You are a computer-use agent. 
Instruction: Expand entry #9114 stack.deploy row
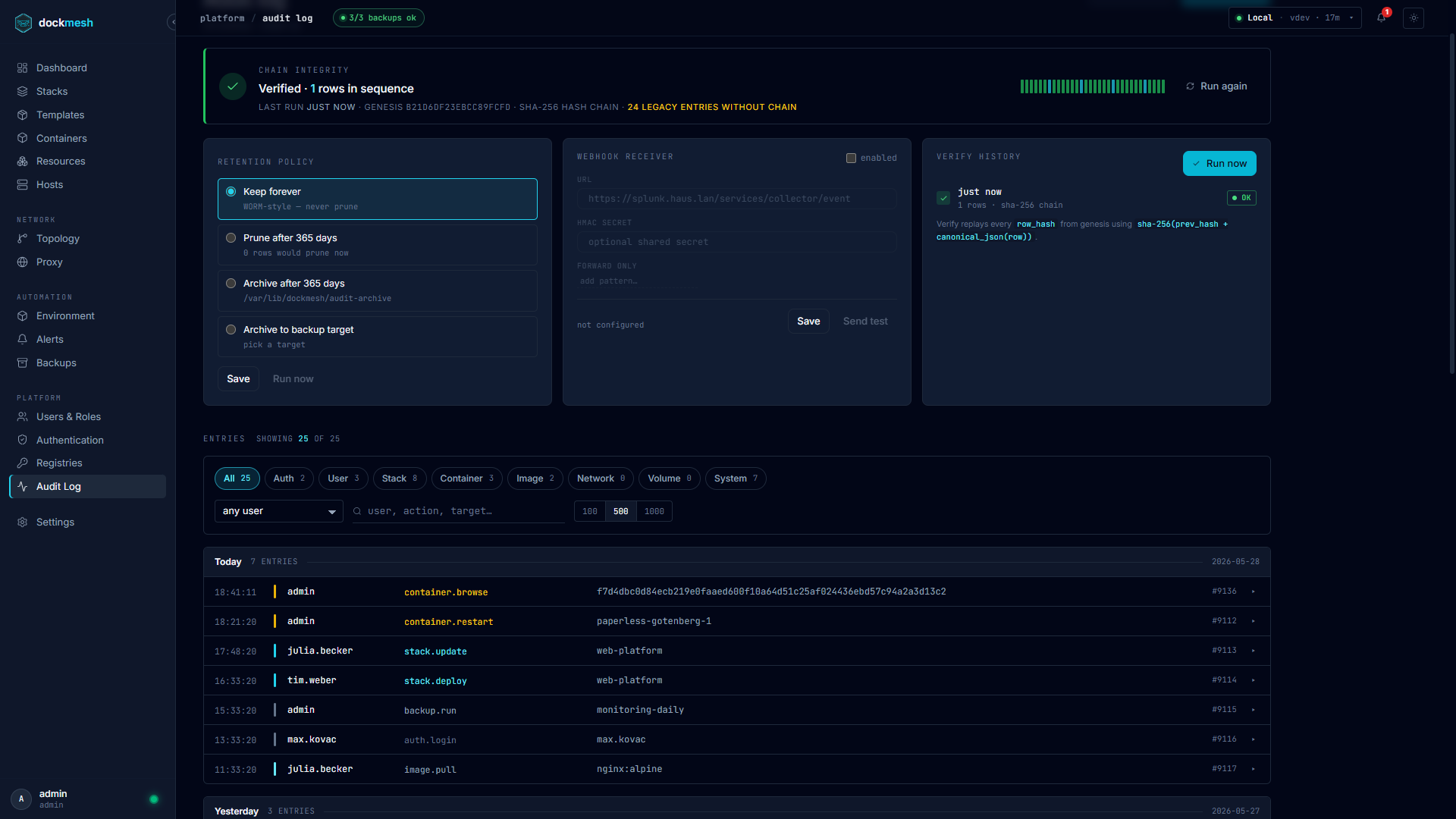(1253, 680)
